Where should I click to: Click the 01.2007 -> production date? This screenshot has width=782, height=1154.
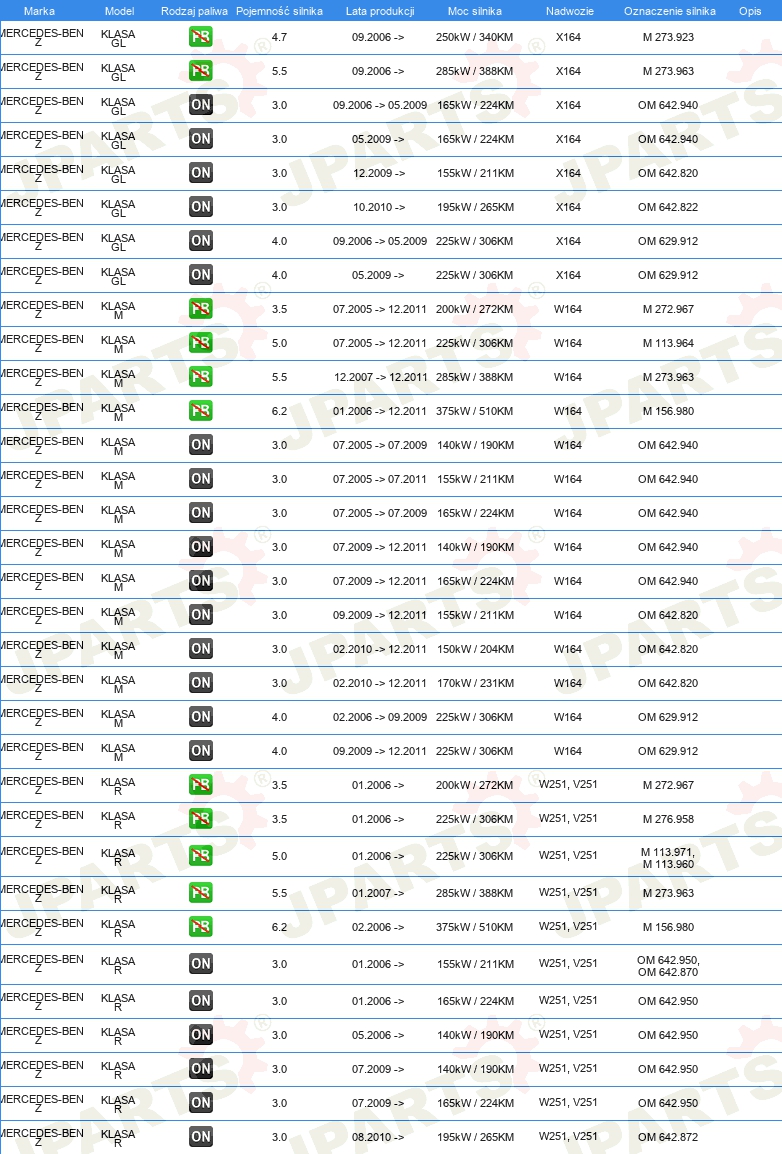[x=377, y=893]
